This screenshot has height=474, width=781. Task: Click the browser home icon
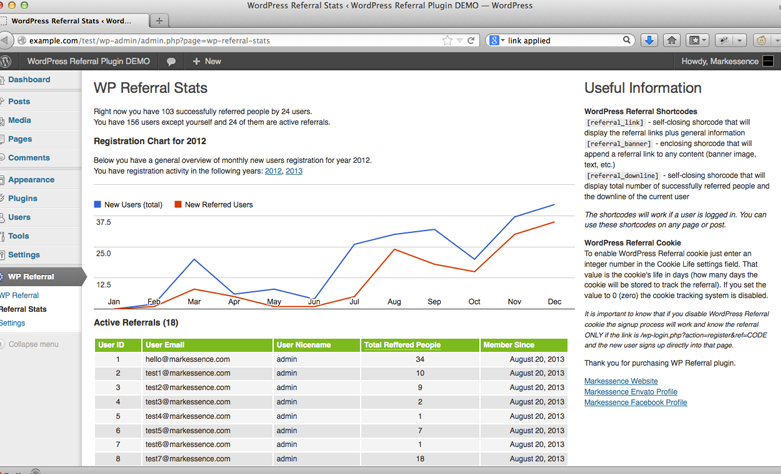pos(672,40)
